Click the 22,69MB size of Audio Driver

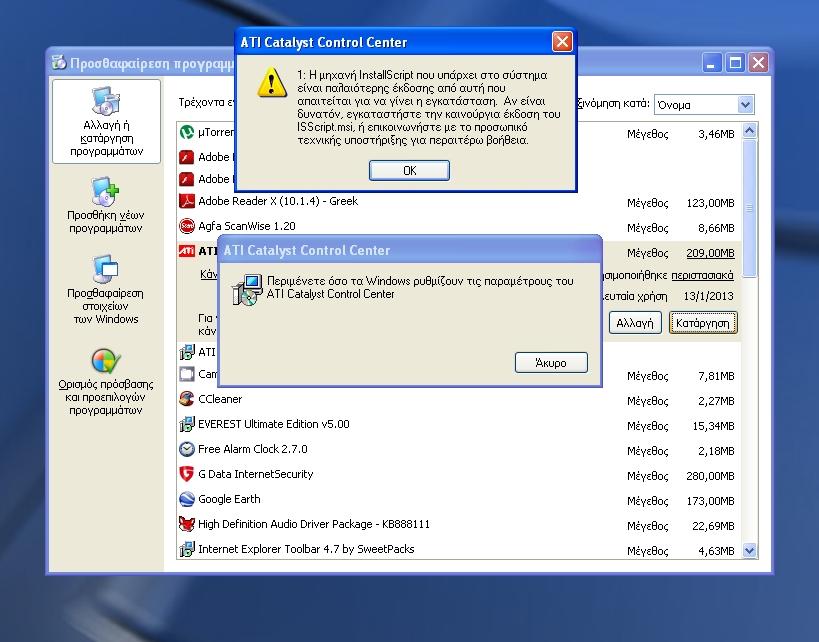pos(713,526)
